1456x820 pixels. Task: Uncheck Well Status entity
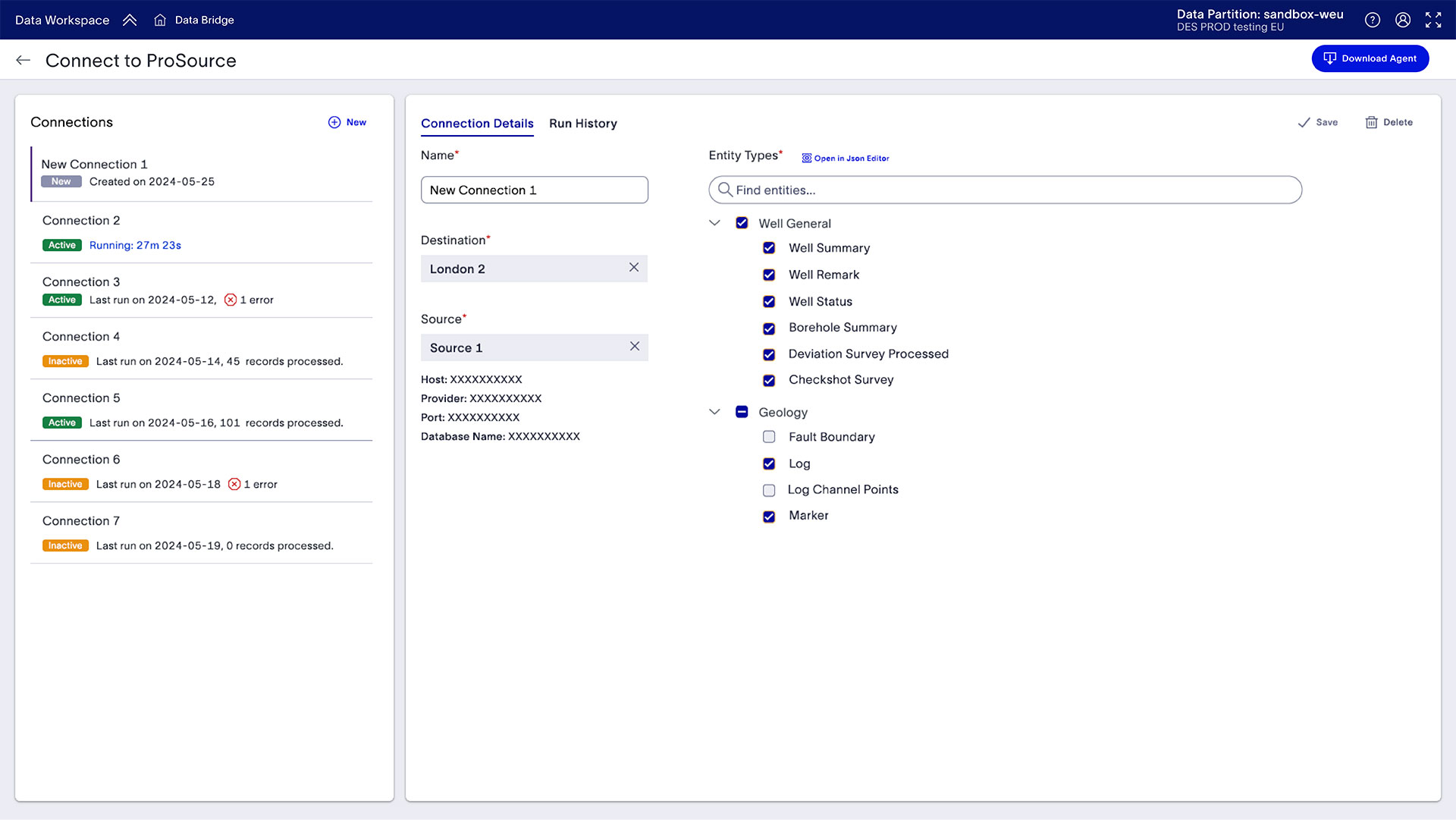coord(769,302)
